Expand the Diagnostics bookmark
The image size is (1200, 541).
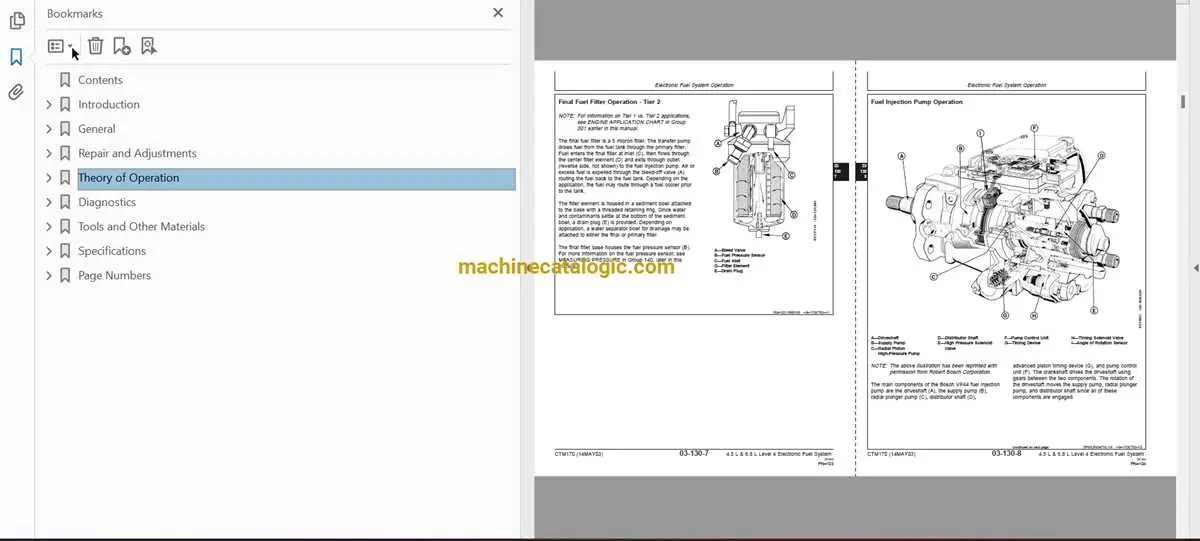coord(49,202)
